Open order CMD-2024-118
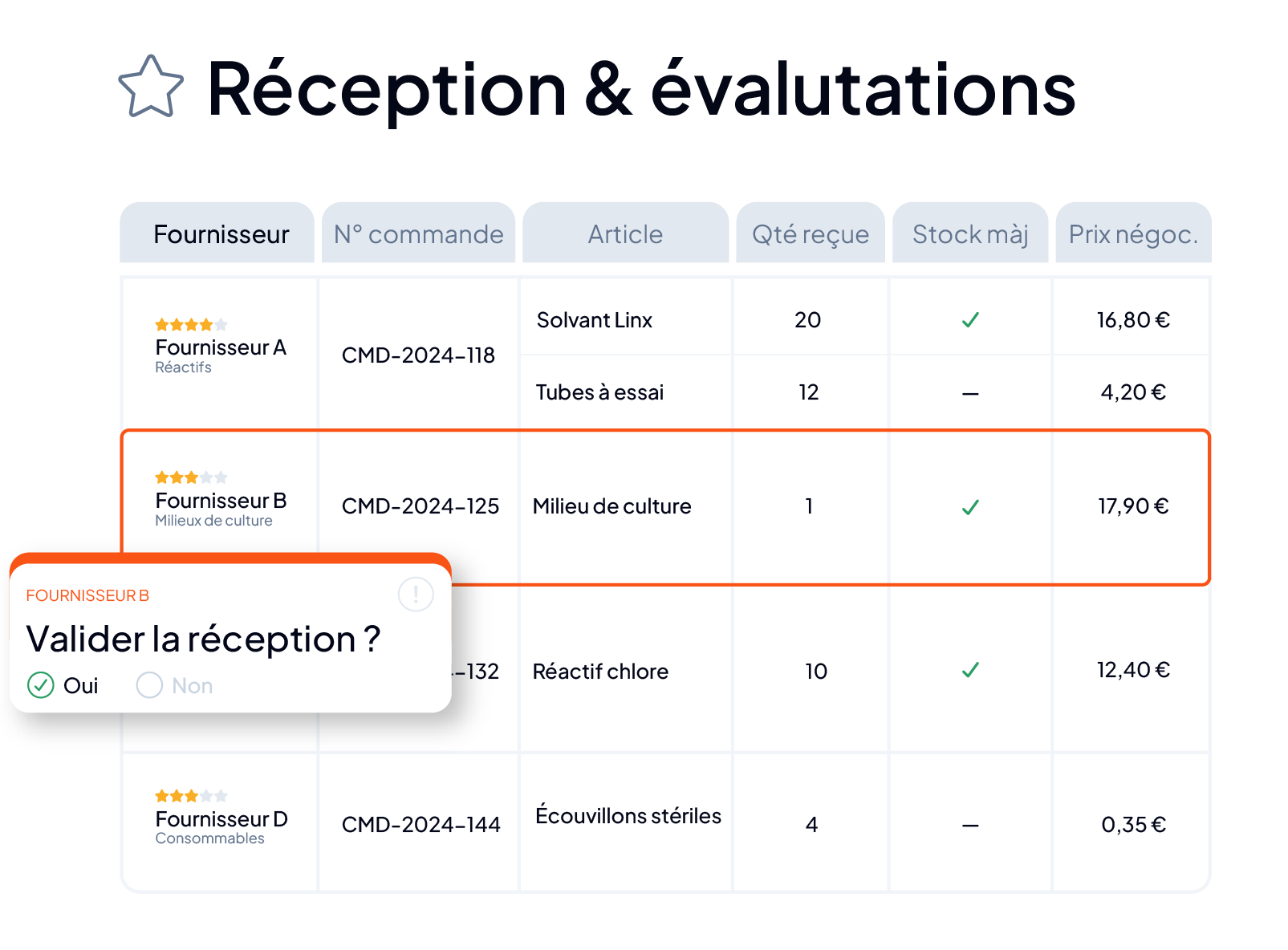The width and height of the screenshot is (1288, 950). click(418, 355)
